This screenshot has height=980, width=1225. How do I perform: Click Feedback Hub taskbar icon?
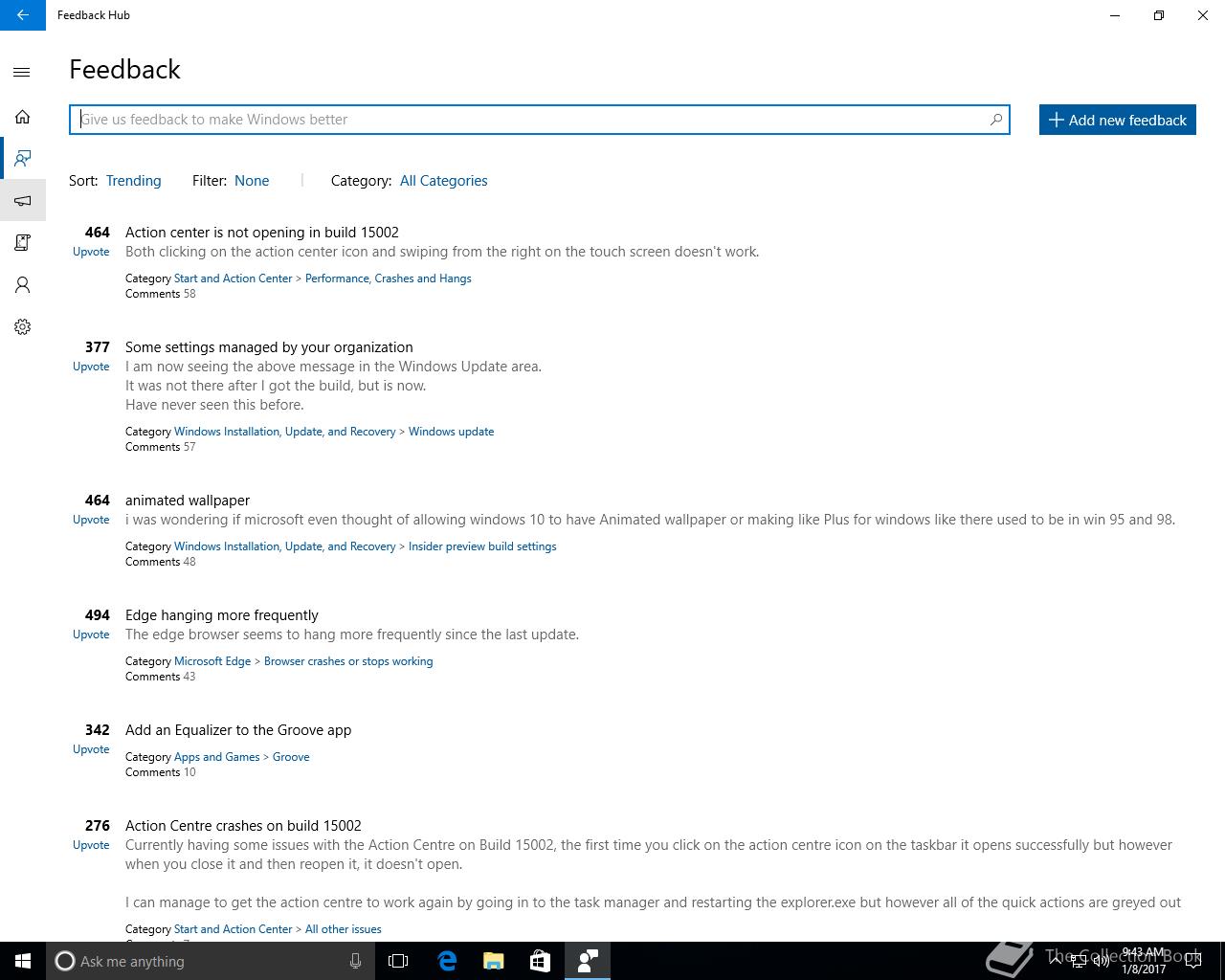587,961
